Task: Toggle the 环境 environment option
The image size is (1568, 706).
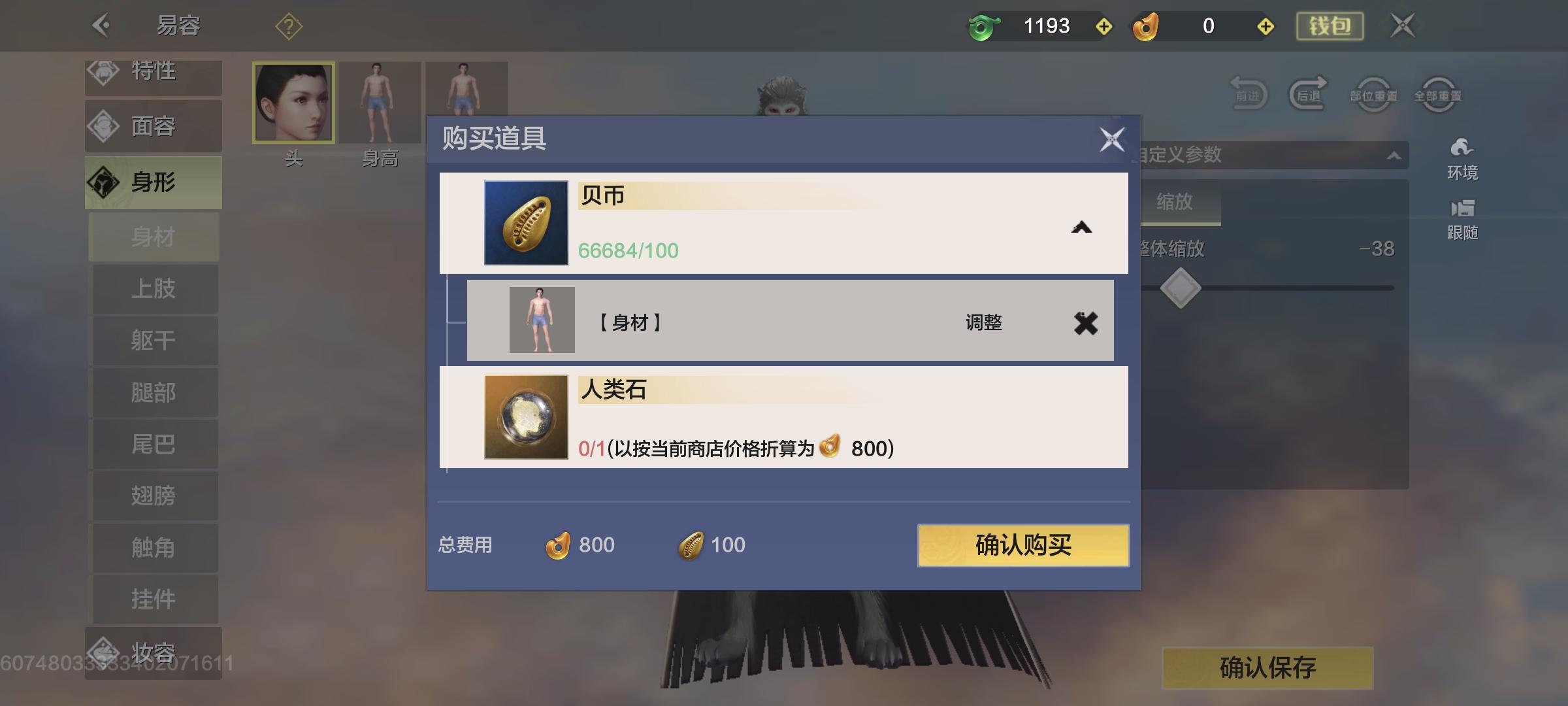Action: (x=1462, y=158)
